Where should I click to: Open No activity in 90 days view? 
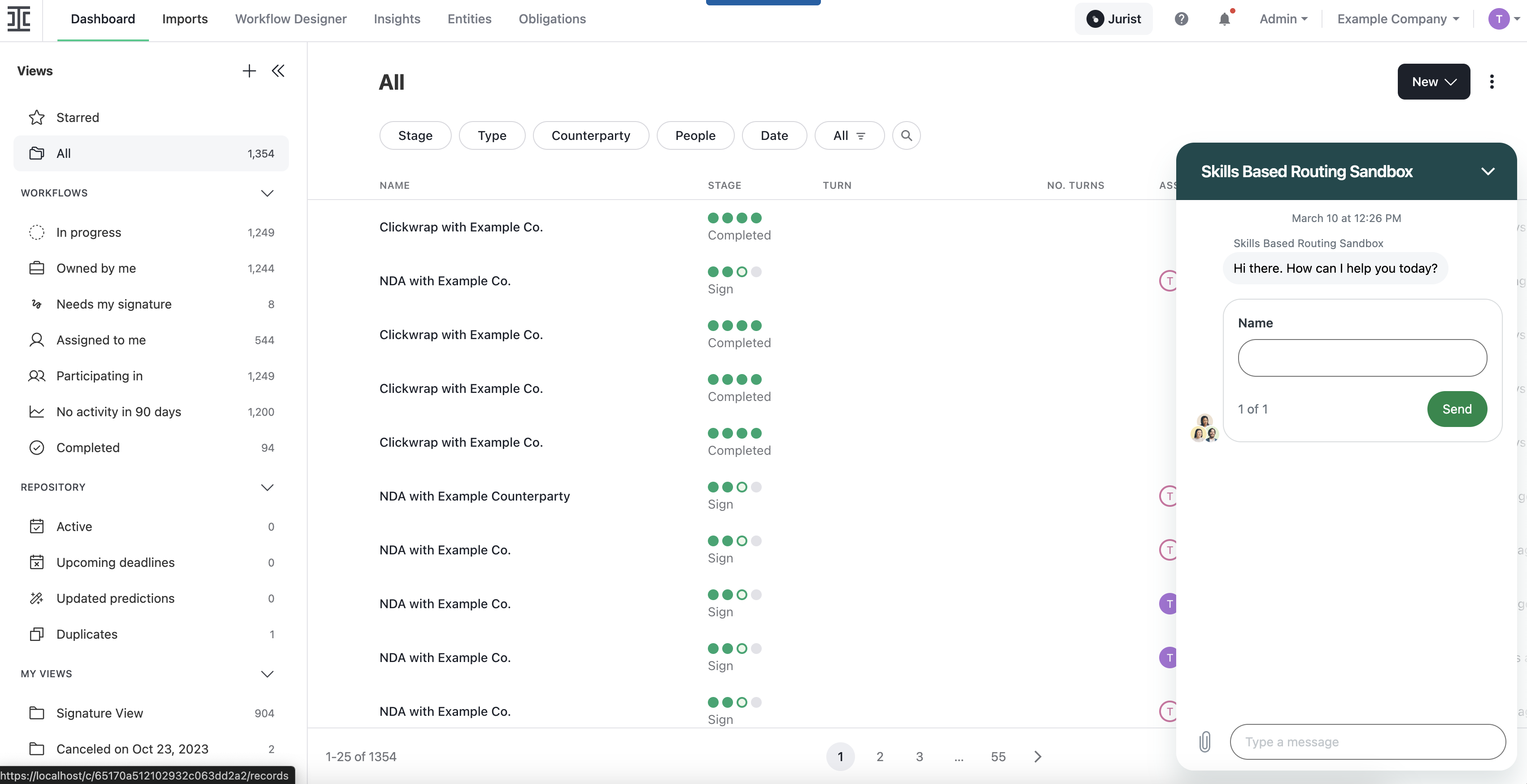point(151,412)
